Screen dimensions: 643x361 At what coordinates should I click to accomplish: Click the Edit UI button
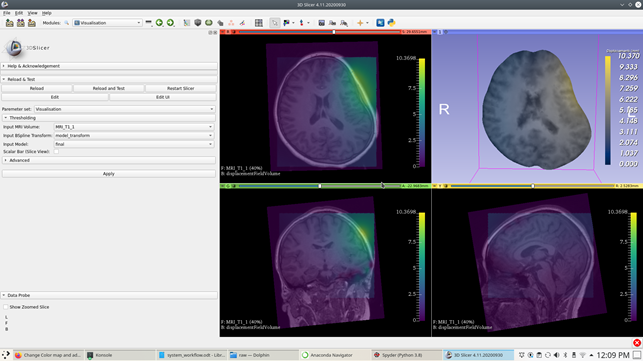click(163, 97)
